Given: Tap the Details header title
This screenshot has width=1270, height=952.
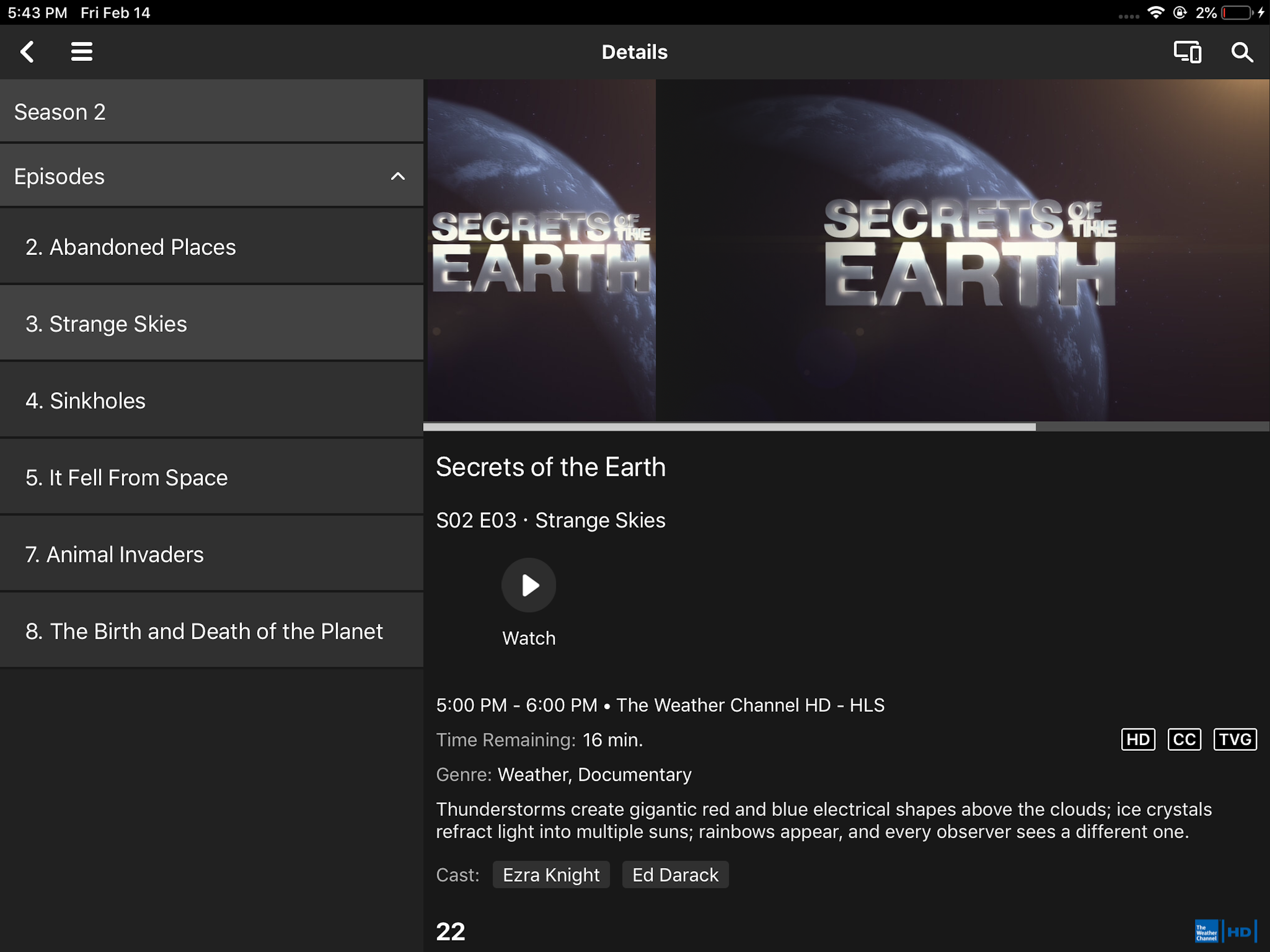Looking at the screenshot, I should click(x=635, y=52).
